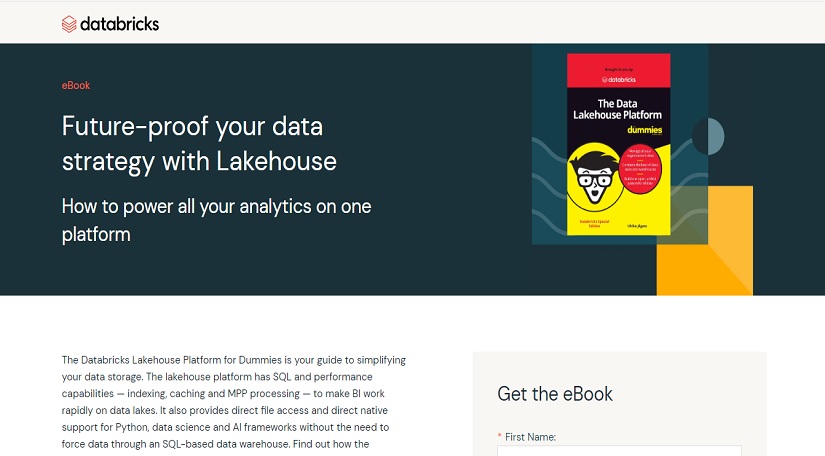This screenshot has width=825, height=456.
Task: Click the red circle badge on cover
Action: click(x=640, y=168)
